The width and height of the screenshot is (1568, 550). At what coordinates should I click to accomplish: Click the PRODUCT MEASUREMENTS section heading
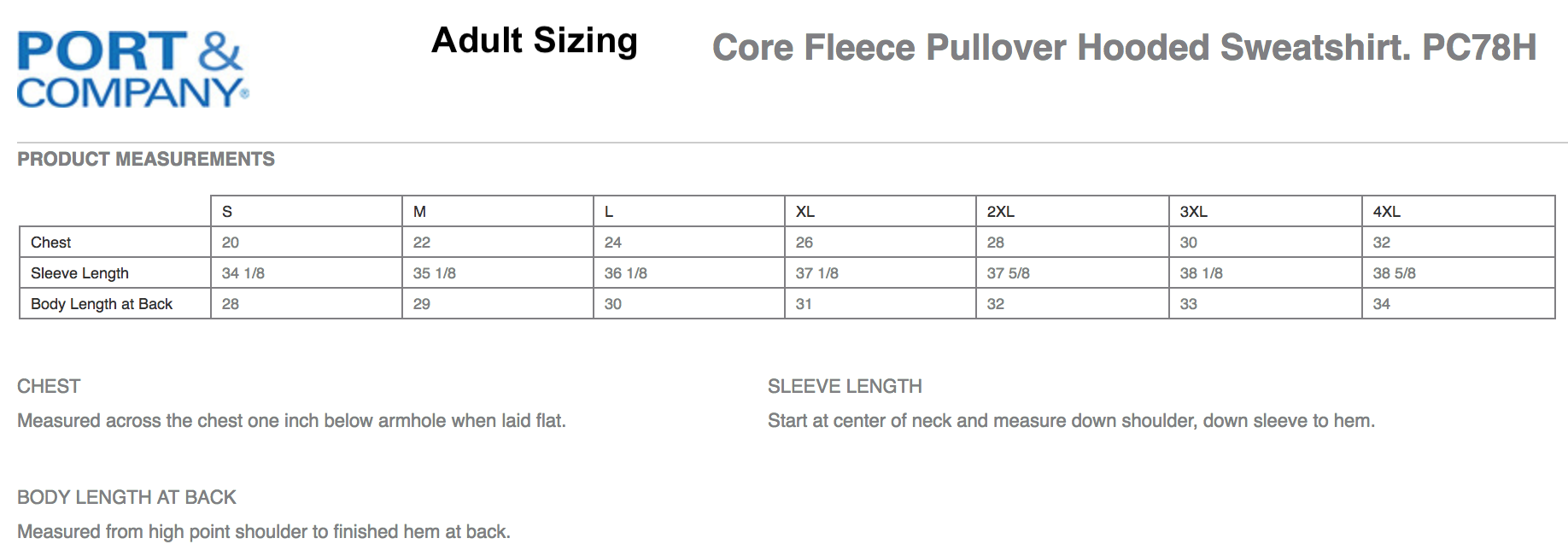point(146,159)
